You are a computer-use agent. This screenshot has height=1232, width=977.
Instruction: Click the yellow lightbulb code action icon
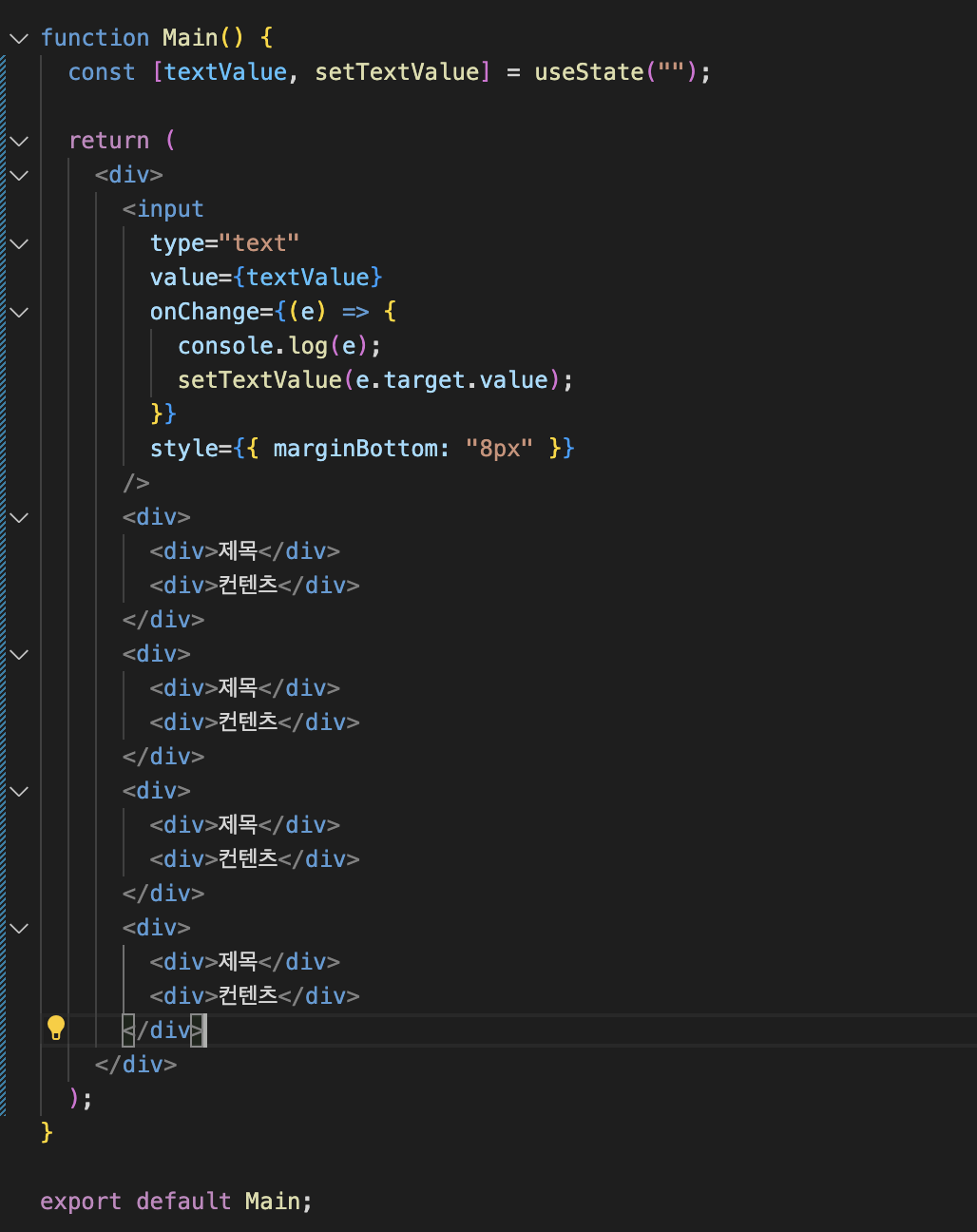tap(56, 1029)
